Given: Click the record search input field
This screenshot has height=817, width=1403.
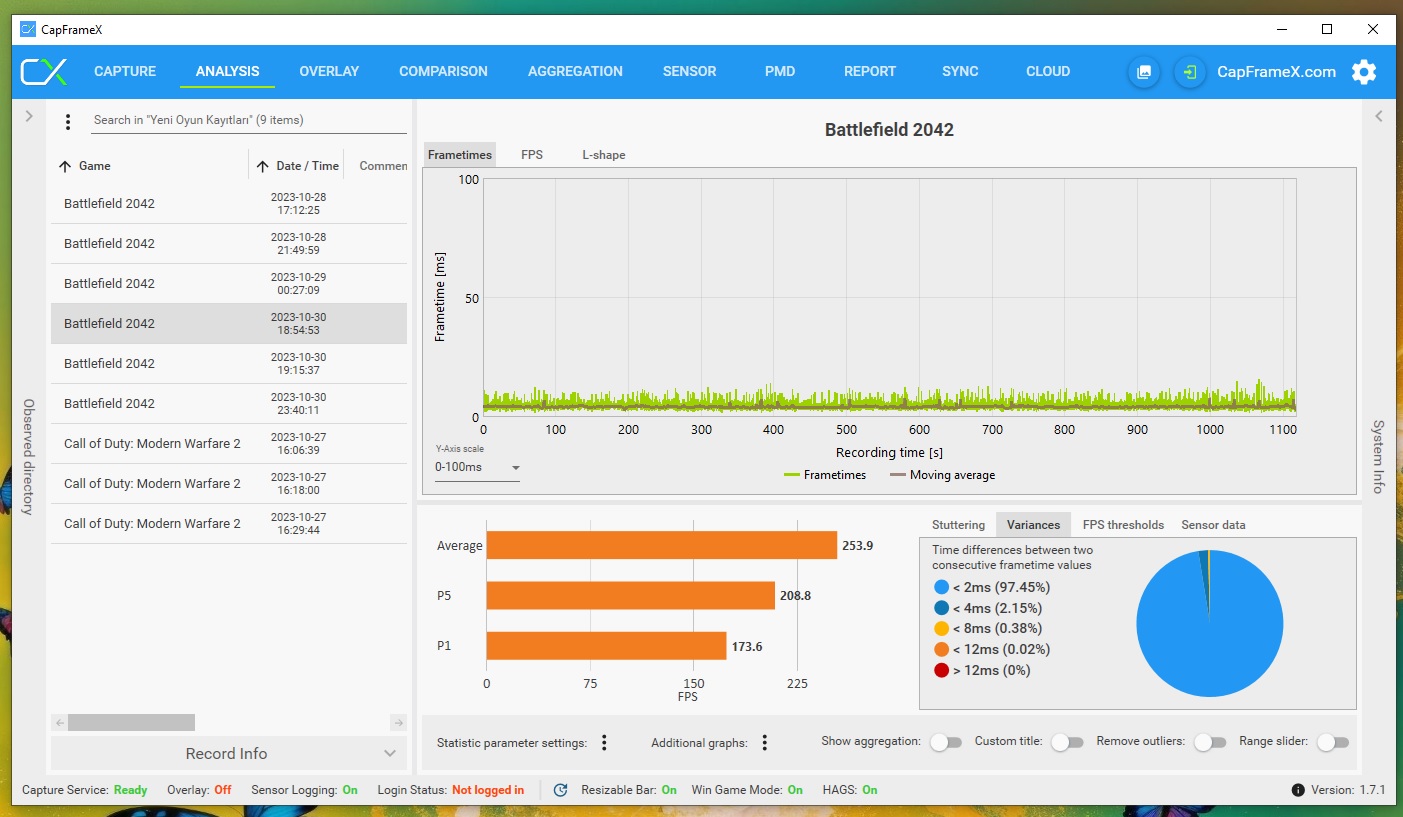Looking at the screenshot, I should click(248, 120).
